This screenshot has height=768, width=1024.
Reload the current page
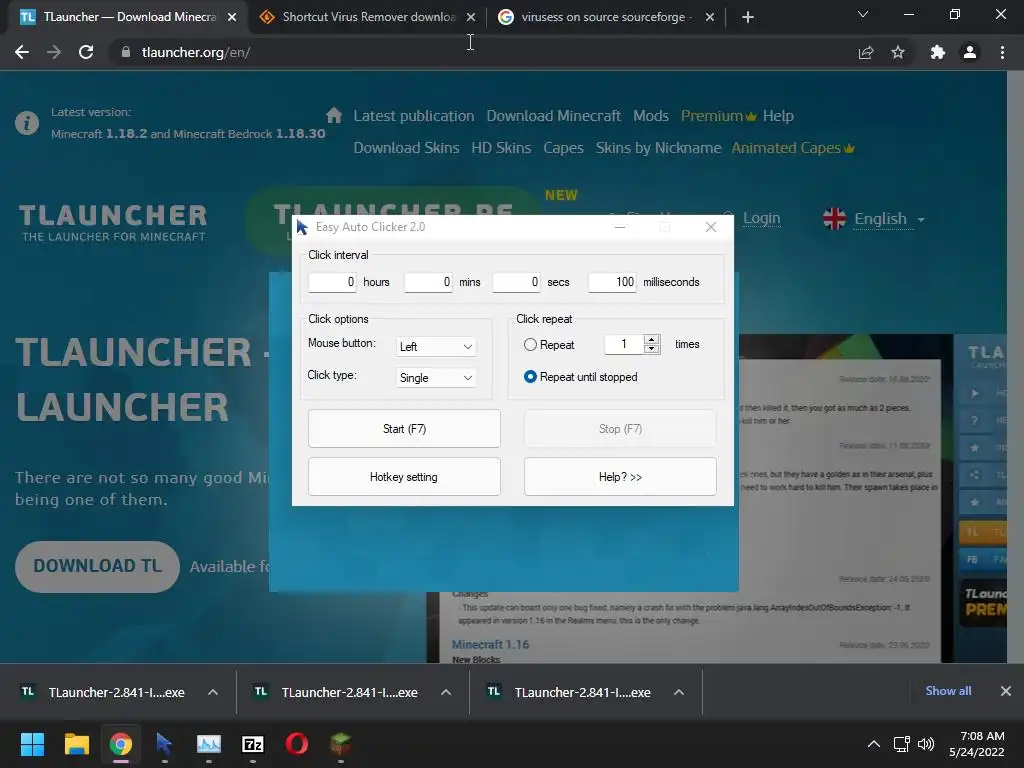coord(86,52)
